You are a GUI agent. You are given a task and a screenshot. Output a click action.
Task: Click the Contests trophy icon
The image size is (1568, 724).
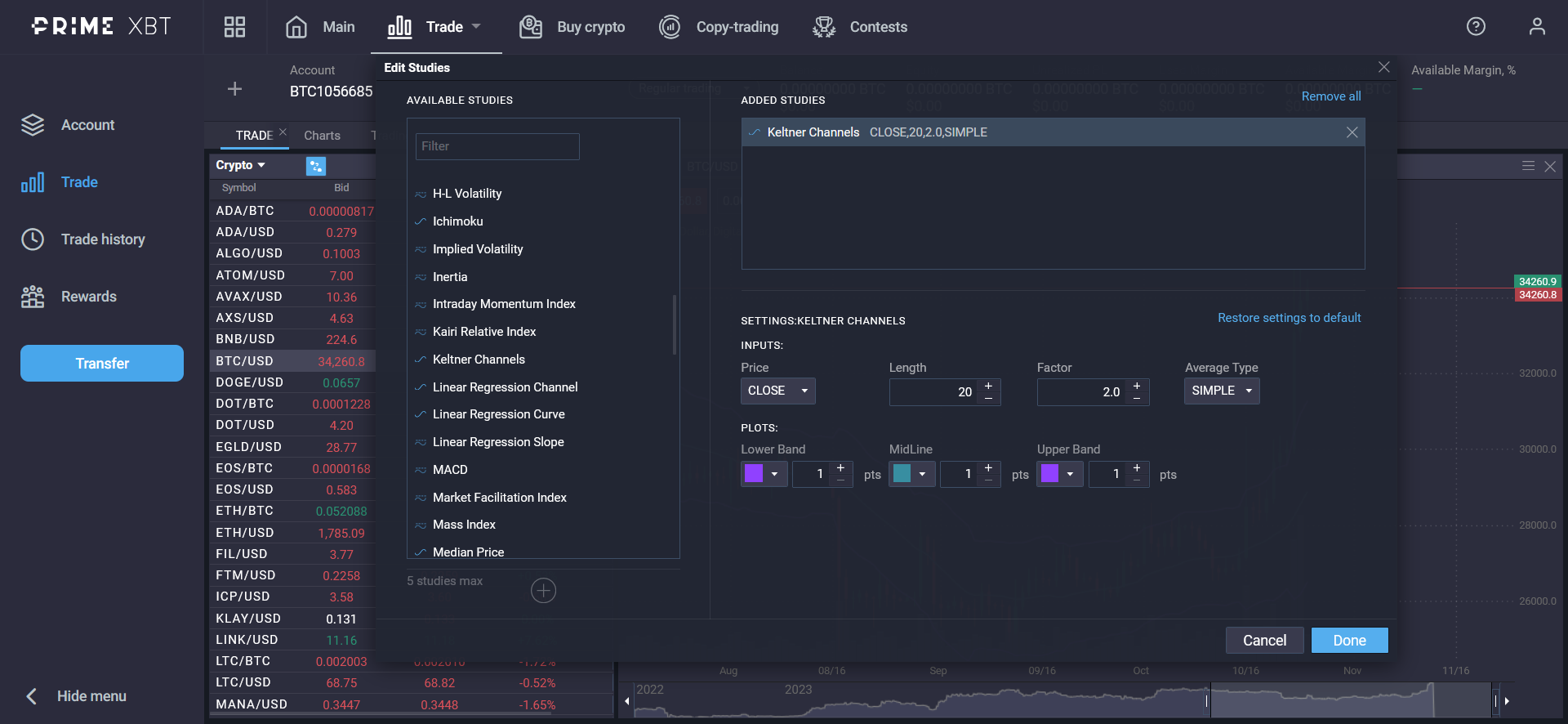[824, 27]
